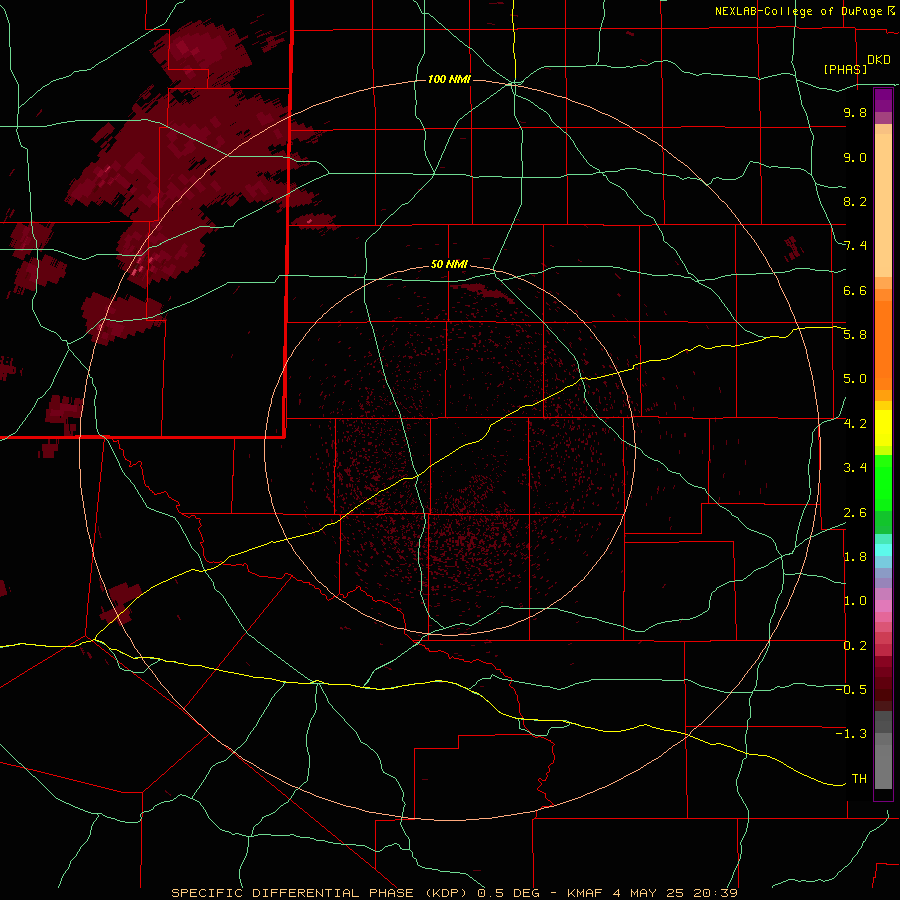900x900 pixels.
Task: Click the NEXLAB-College of DuPage label
Action: (800, 11)
